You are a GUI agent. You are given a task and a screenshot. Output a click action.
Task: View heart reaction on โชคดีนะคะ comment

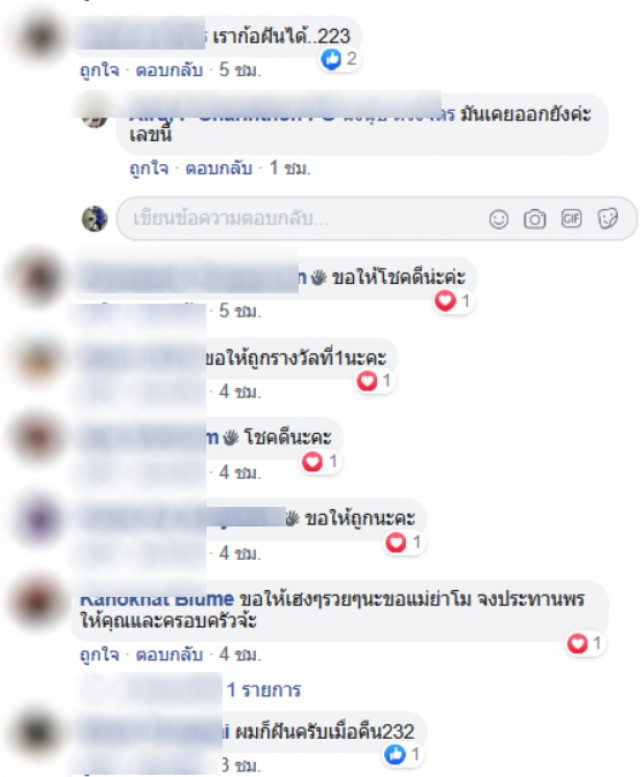click(x=320, y=462)
